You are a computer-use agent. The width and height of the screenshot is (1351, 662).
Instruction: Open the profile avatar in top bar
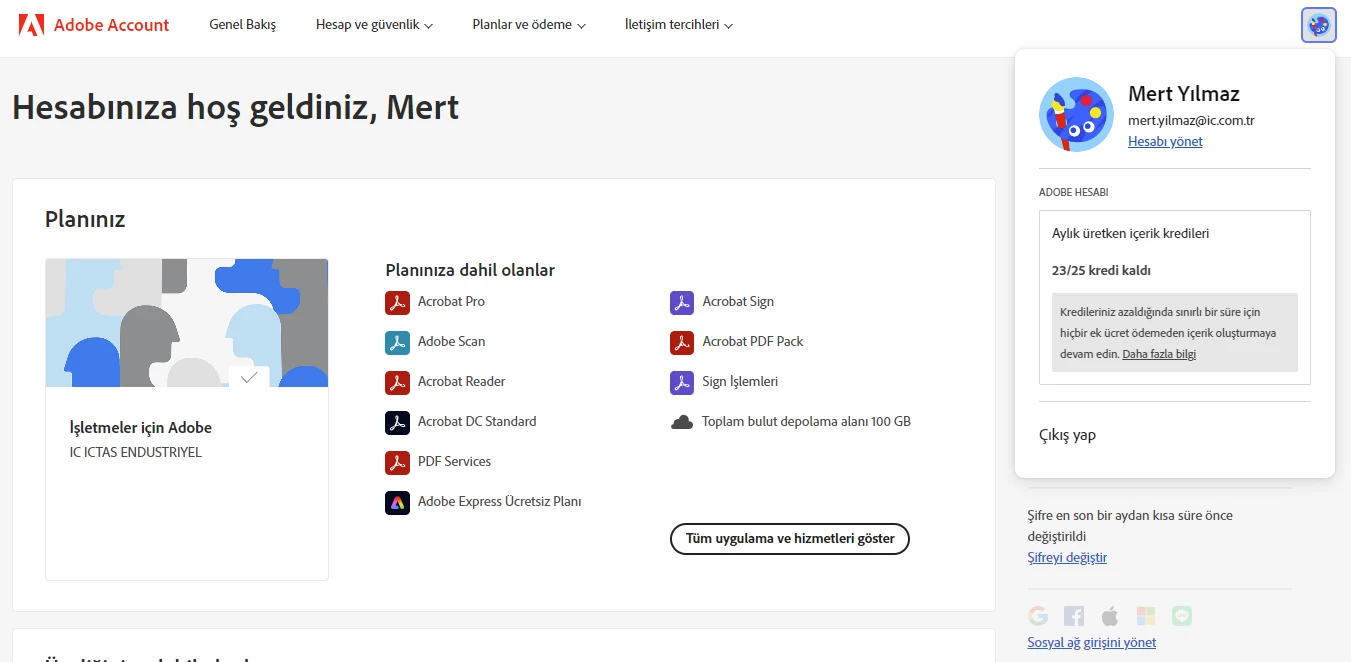[x=1319, y=25]
